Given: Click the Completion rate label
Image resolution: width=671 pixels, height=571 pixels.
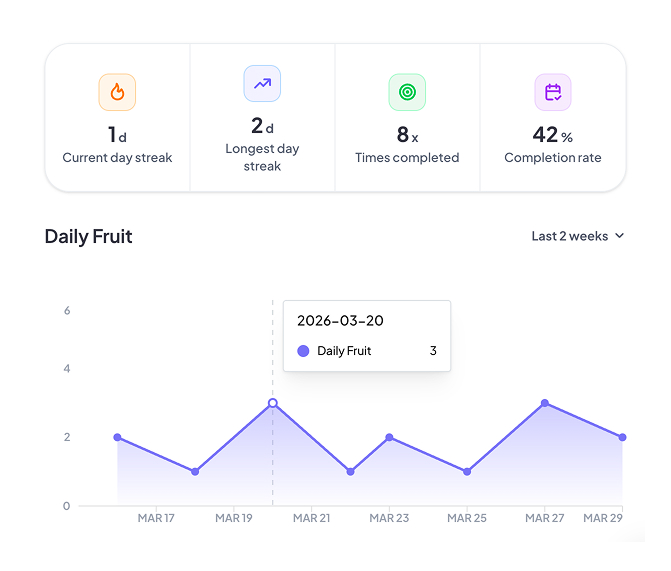Looking at the screenshot, I should pyautogui.click(x=552, y=158).
